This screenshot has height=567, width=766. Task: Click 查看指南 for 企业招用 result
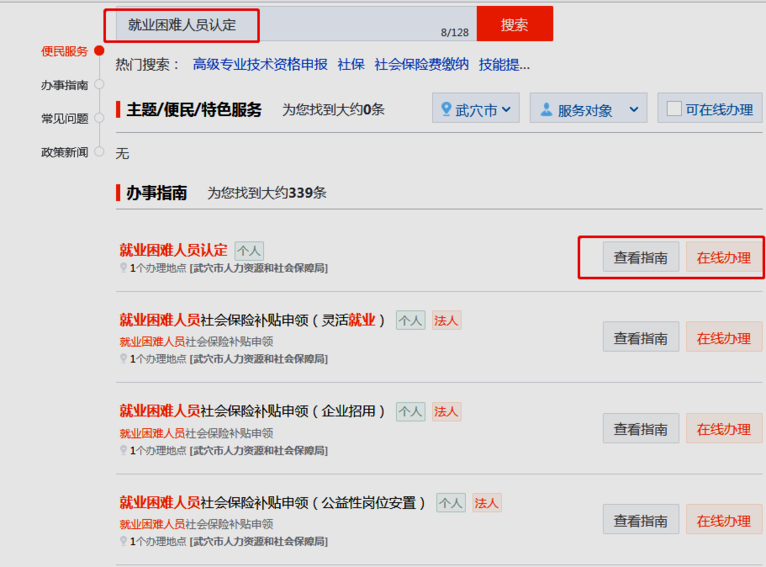[640, 428]
